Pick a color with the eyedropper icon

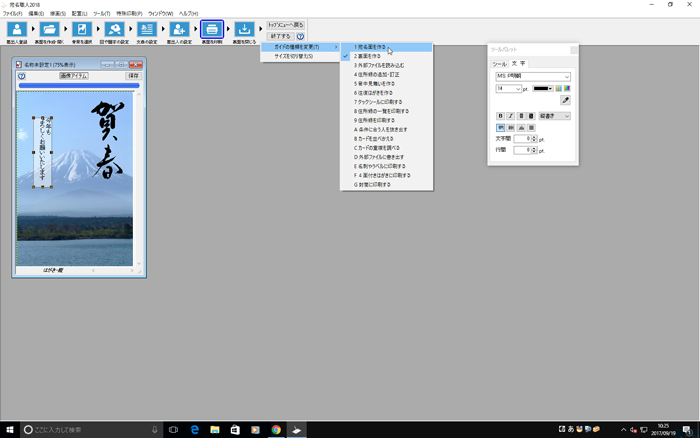coord(565,101)
